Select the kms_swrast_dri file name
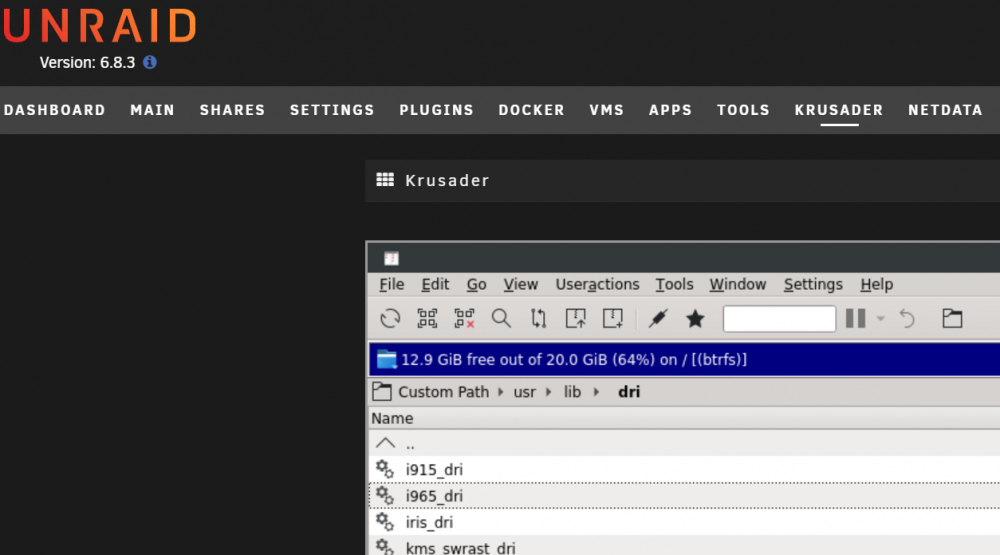 460,547
